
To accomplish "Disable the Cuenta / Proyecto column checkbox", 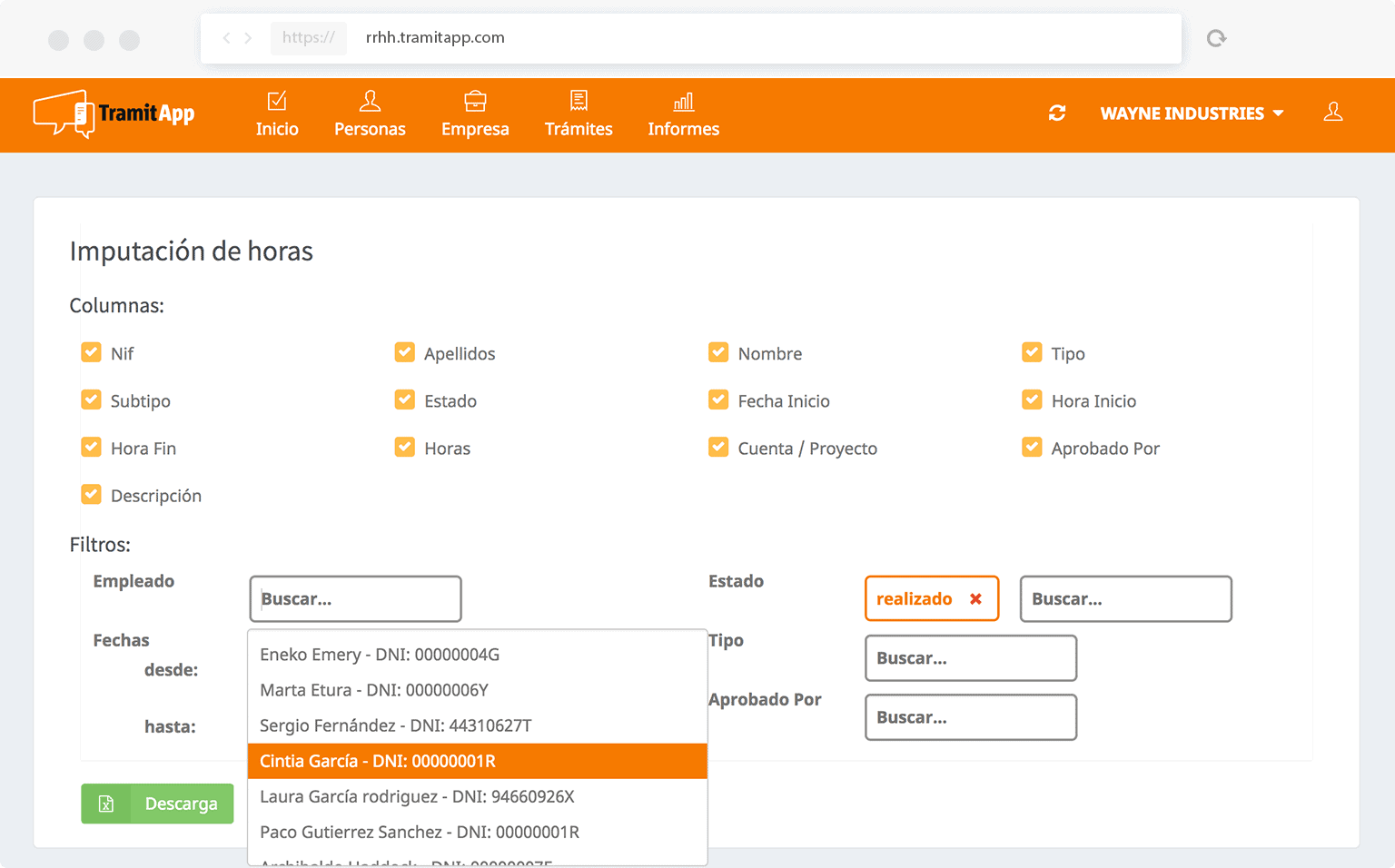I will [718, 447].
